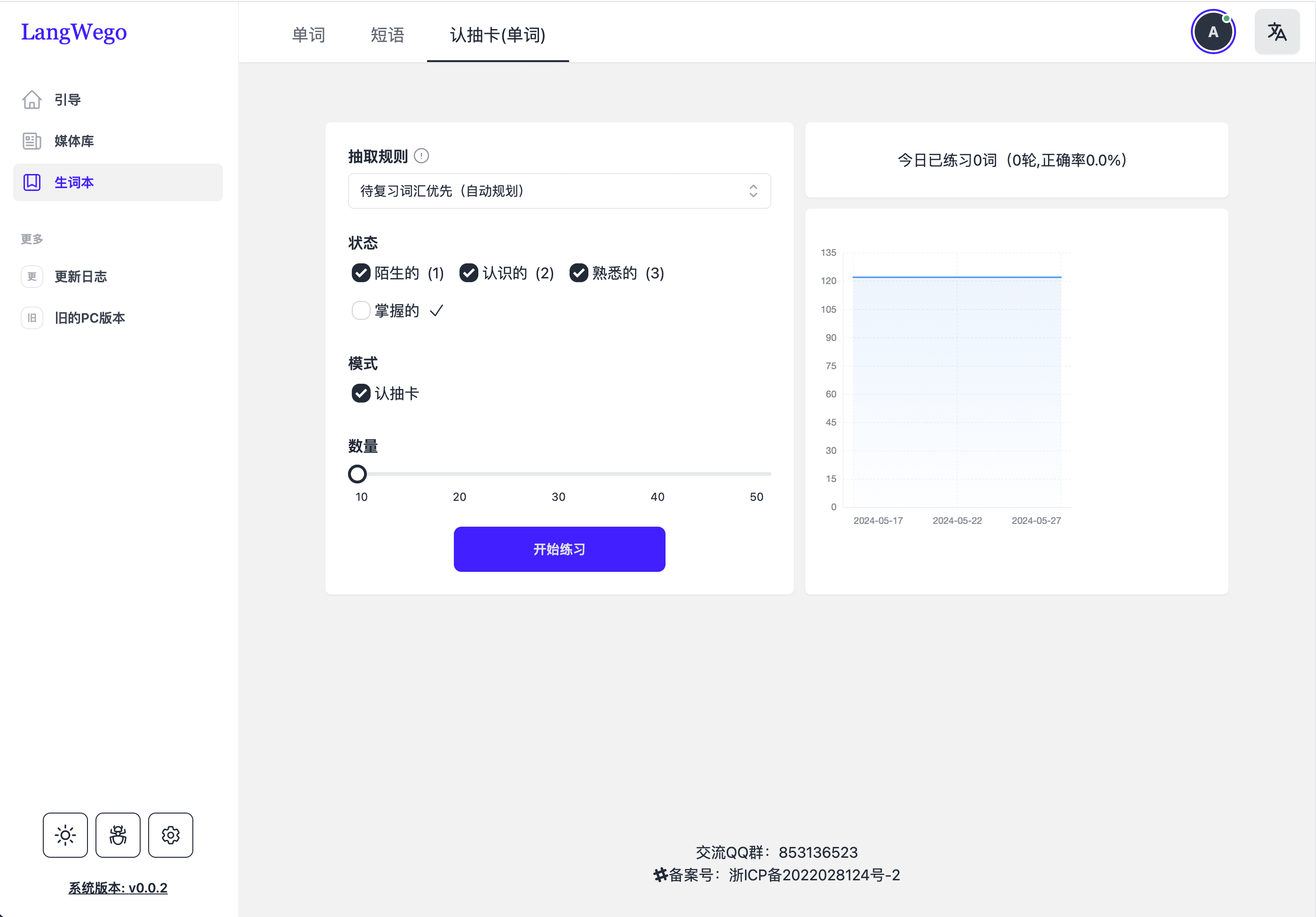1316x917 pixels.
Task: Set the quantity slider to 30
Action: (x=559, y=474)
